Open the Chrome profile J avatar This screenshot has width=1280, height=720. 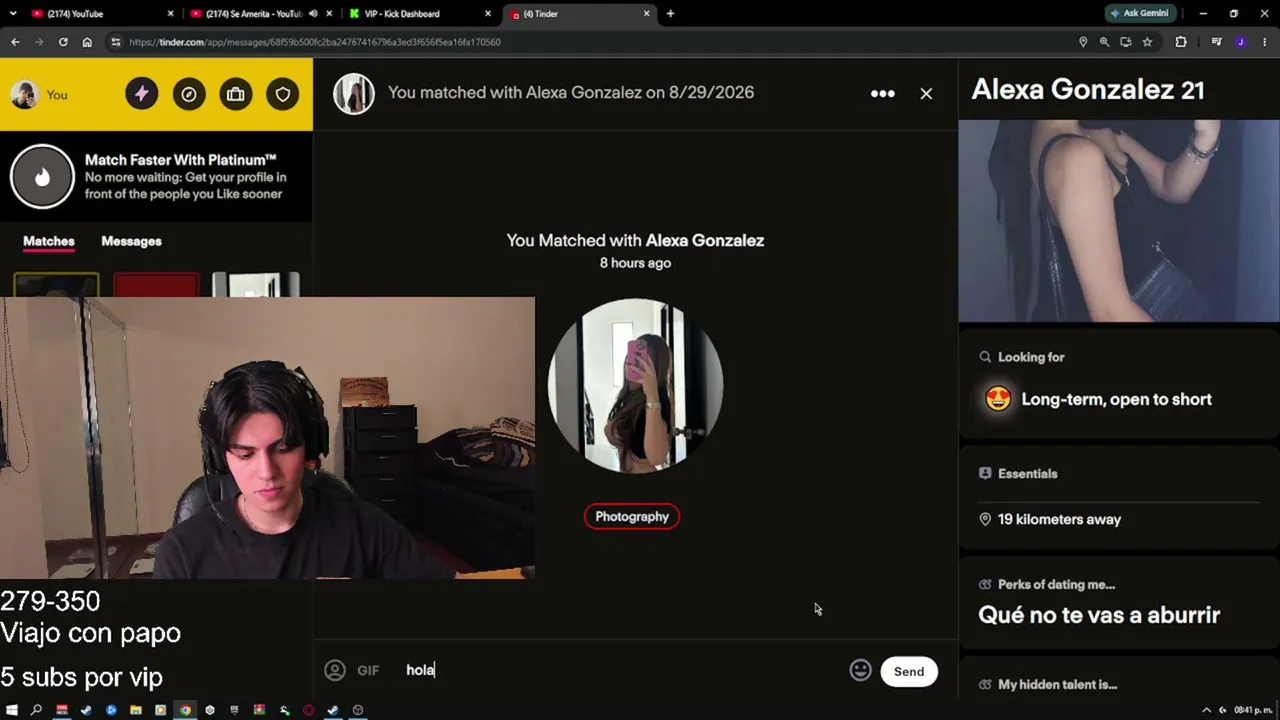click(x=1241, y=42)
